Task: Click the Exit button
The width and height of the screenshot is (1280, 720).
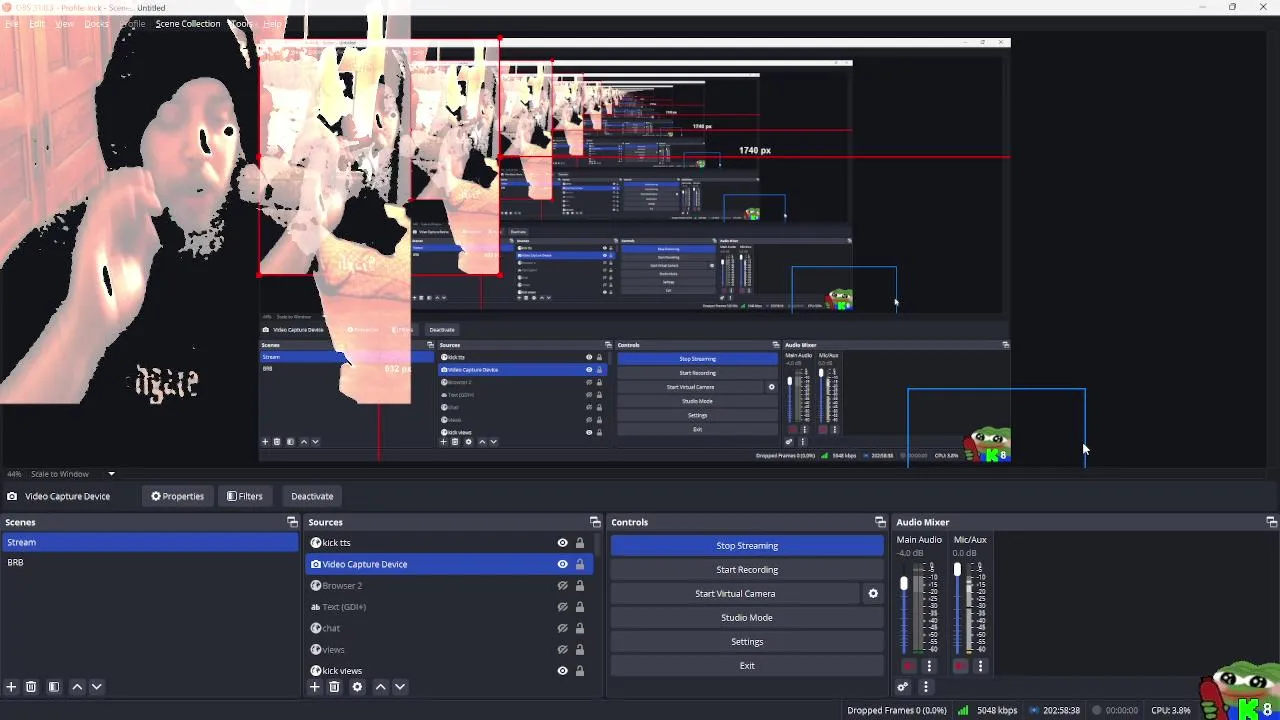Action: tap(747, 666)
